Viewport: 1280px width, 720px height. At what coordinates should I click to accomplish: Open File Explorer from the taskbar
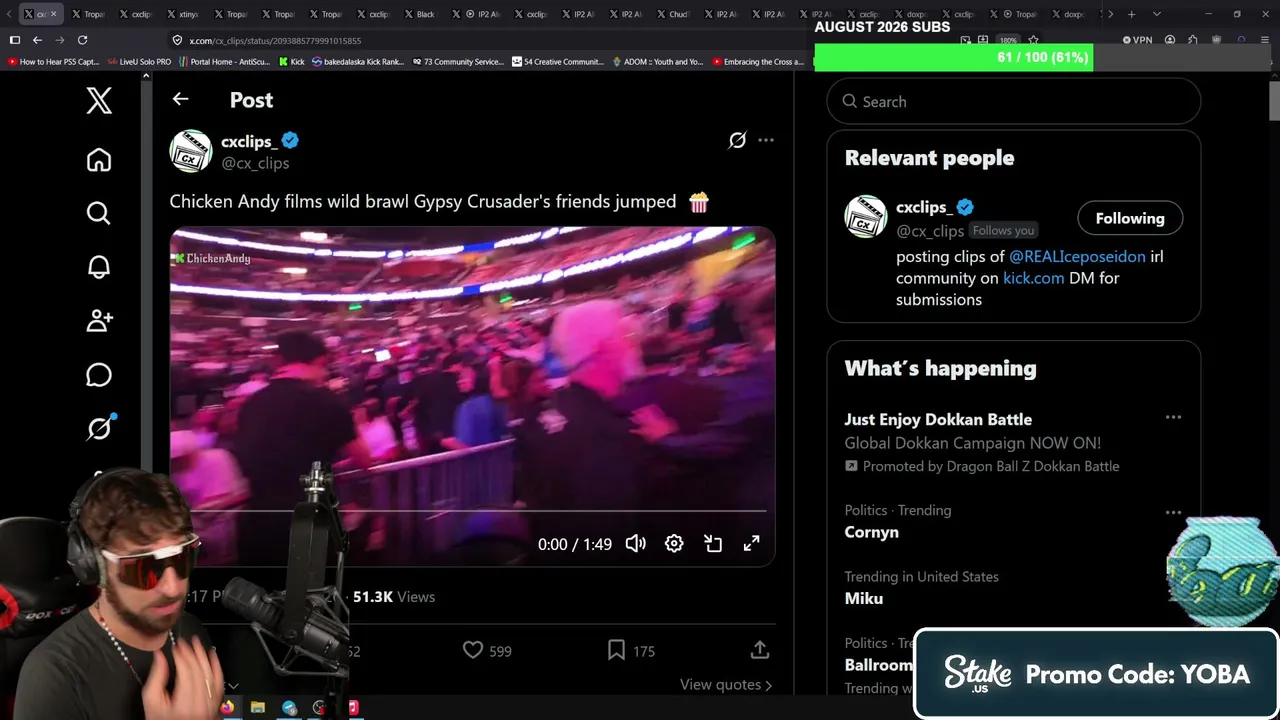[x=257, y=707]
